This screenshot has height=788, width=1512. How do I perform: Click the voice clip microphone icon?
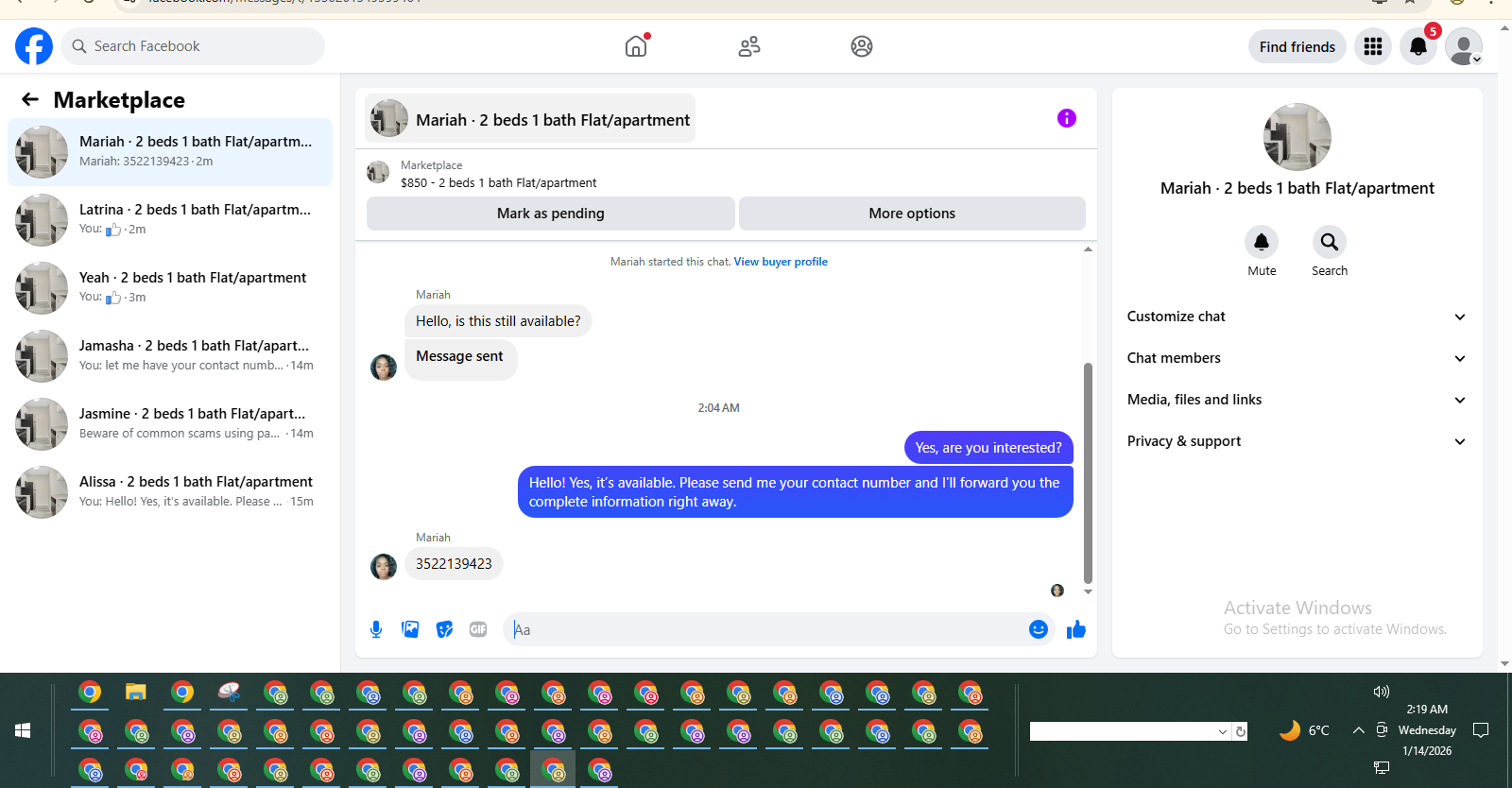coord(376,629)
